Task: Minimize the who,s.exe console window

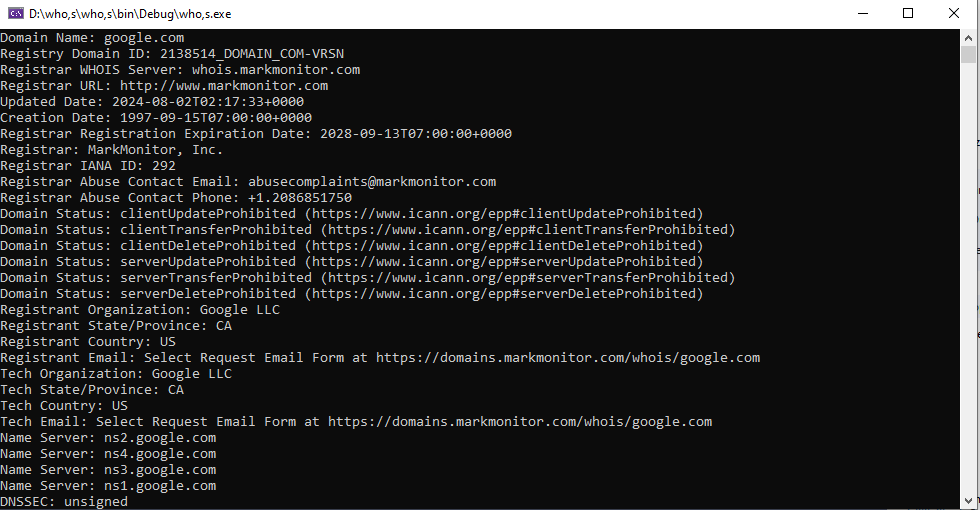Action: tap(862, 13)
